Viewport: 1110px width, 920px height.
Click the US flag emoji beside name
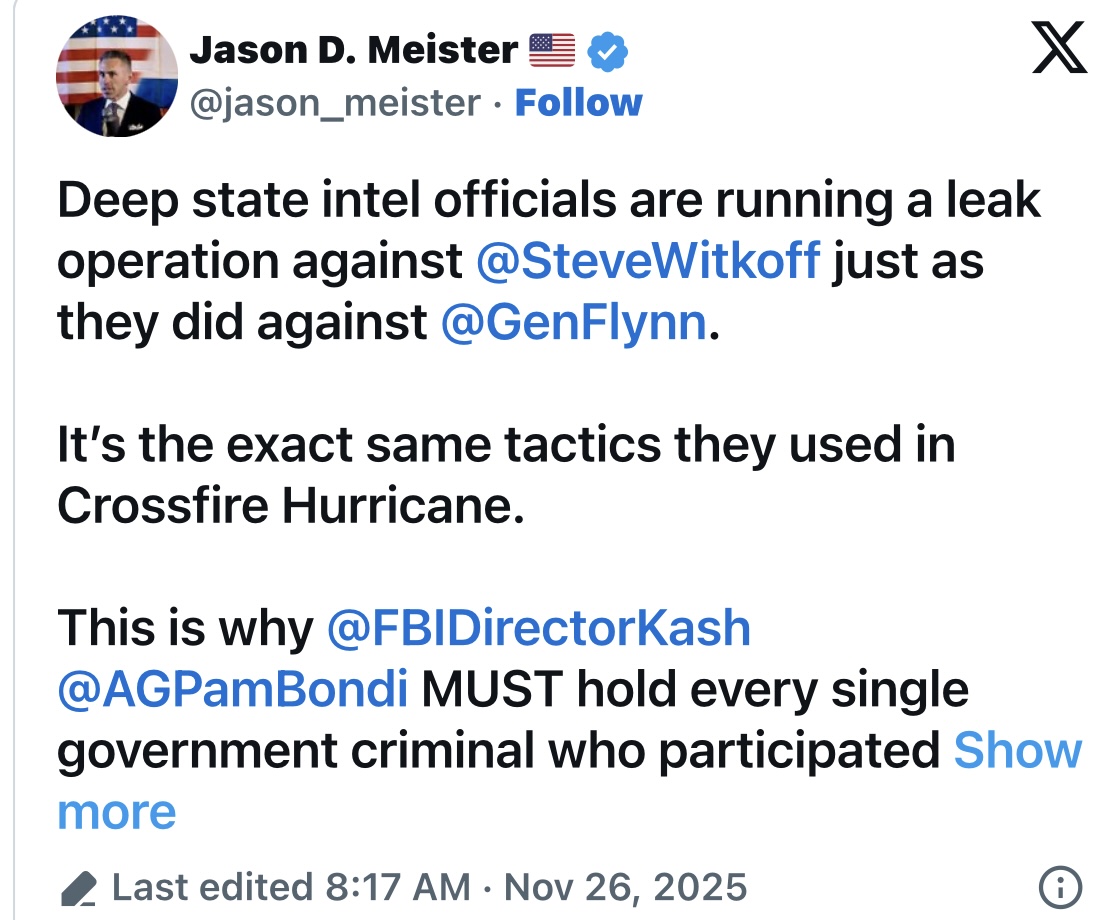(552, 49)
